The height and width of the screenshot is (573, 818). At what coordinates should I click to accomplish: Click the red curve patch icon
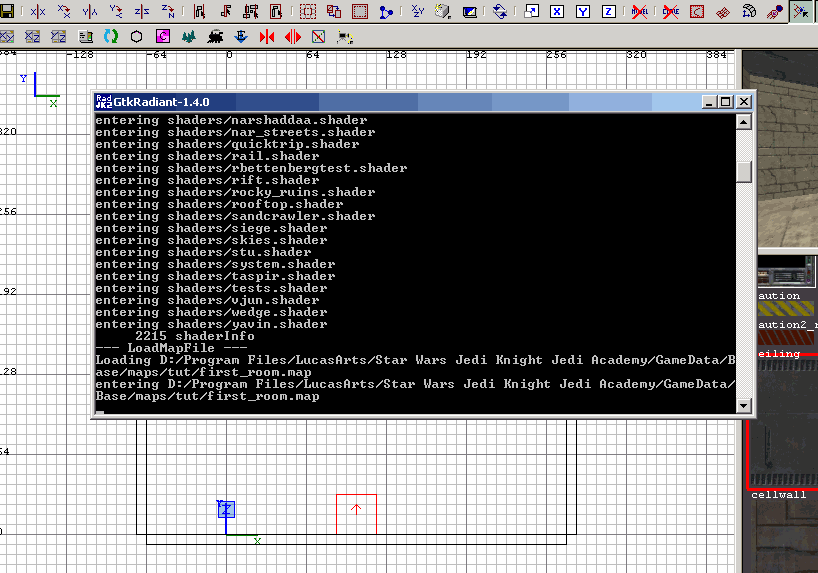(697, 11)
